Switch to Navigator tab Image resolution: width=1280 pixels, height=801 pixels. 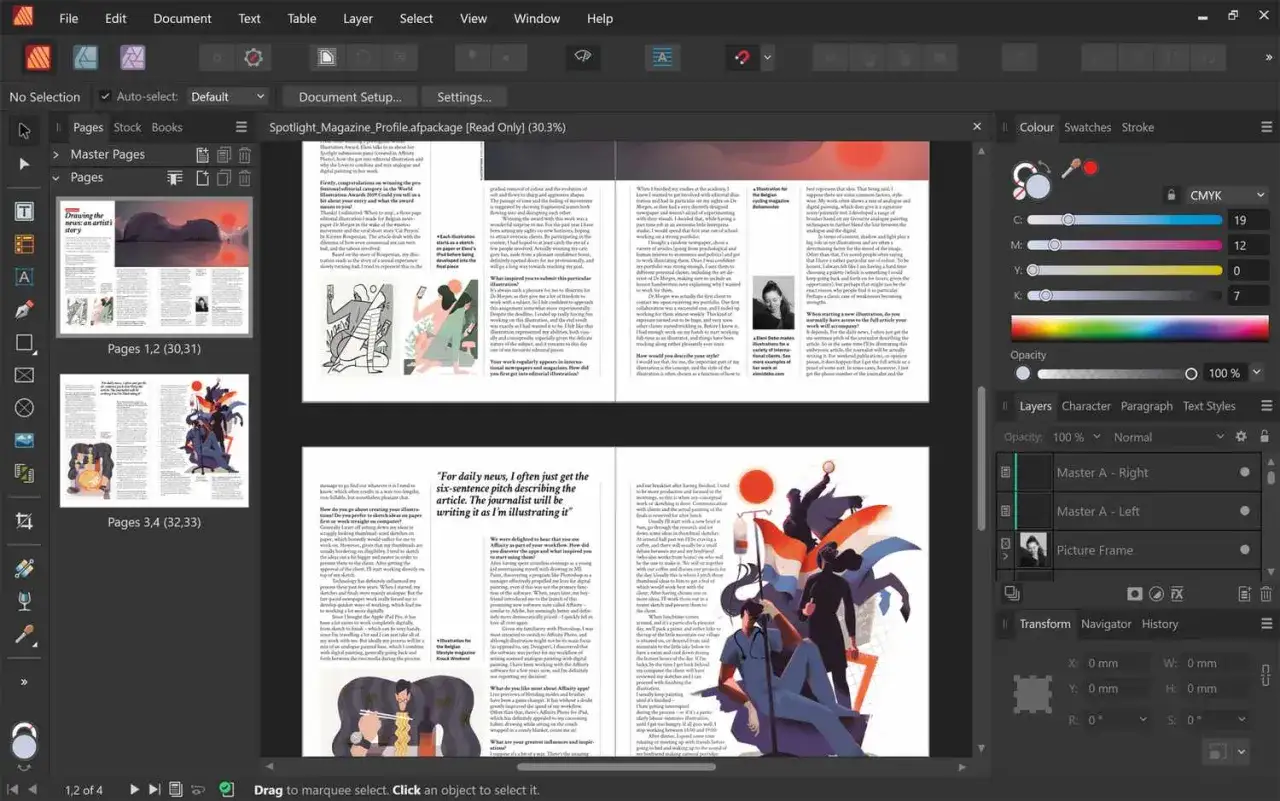pyautogui.click(x=1106, y=624)
